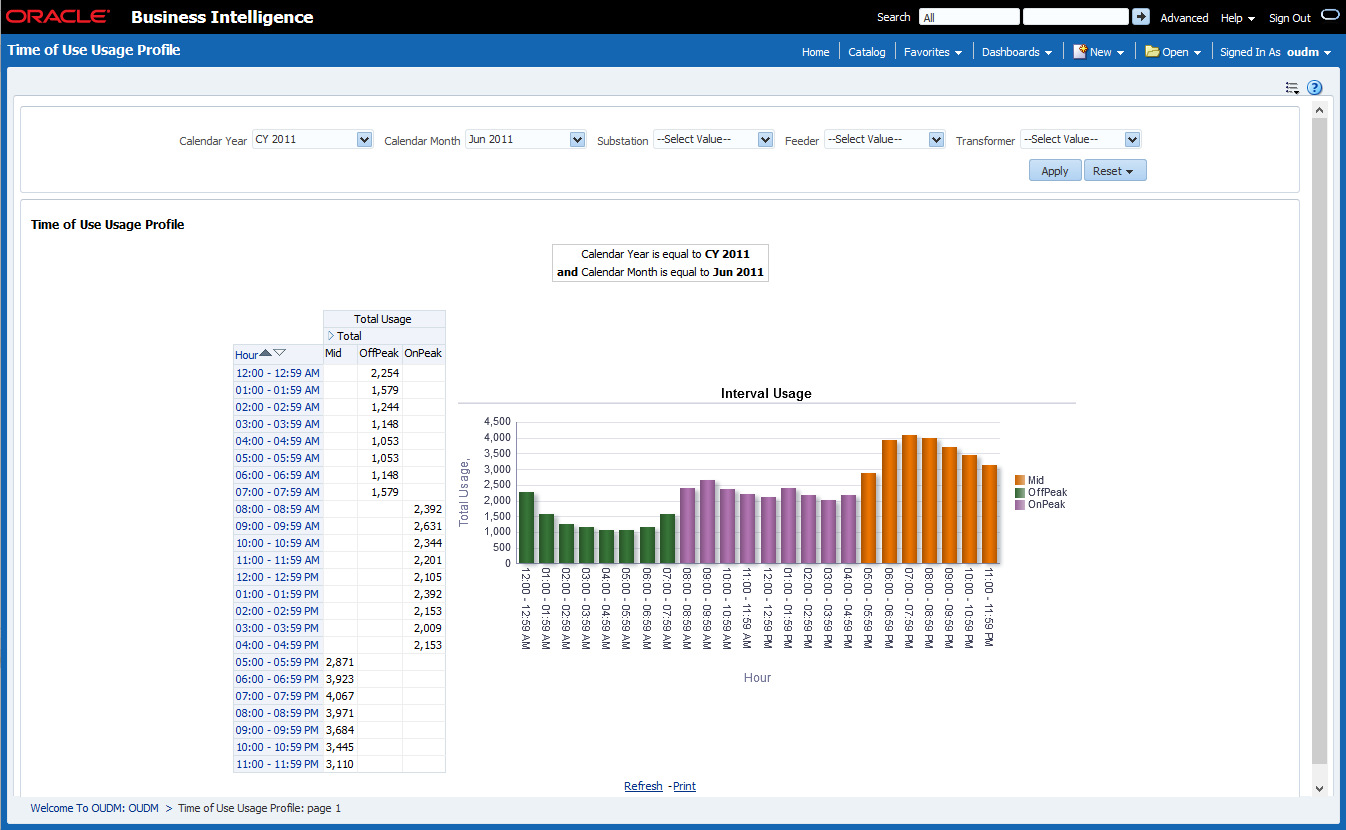Open the New menu
Screen dimensions: 1346x830
(x=1099, y=52)
